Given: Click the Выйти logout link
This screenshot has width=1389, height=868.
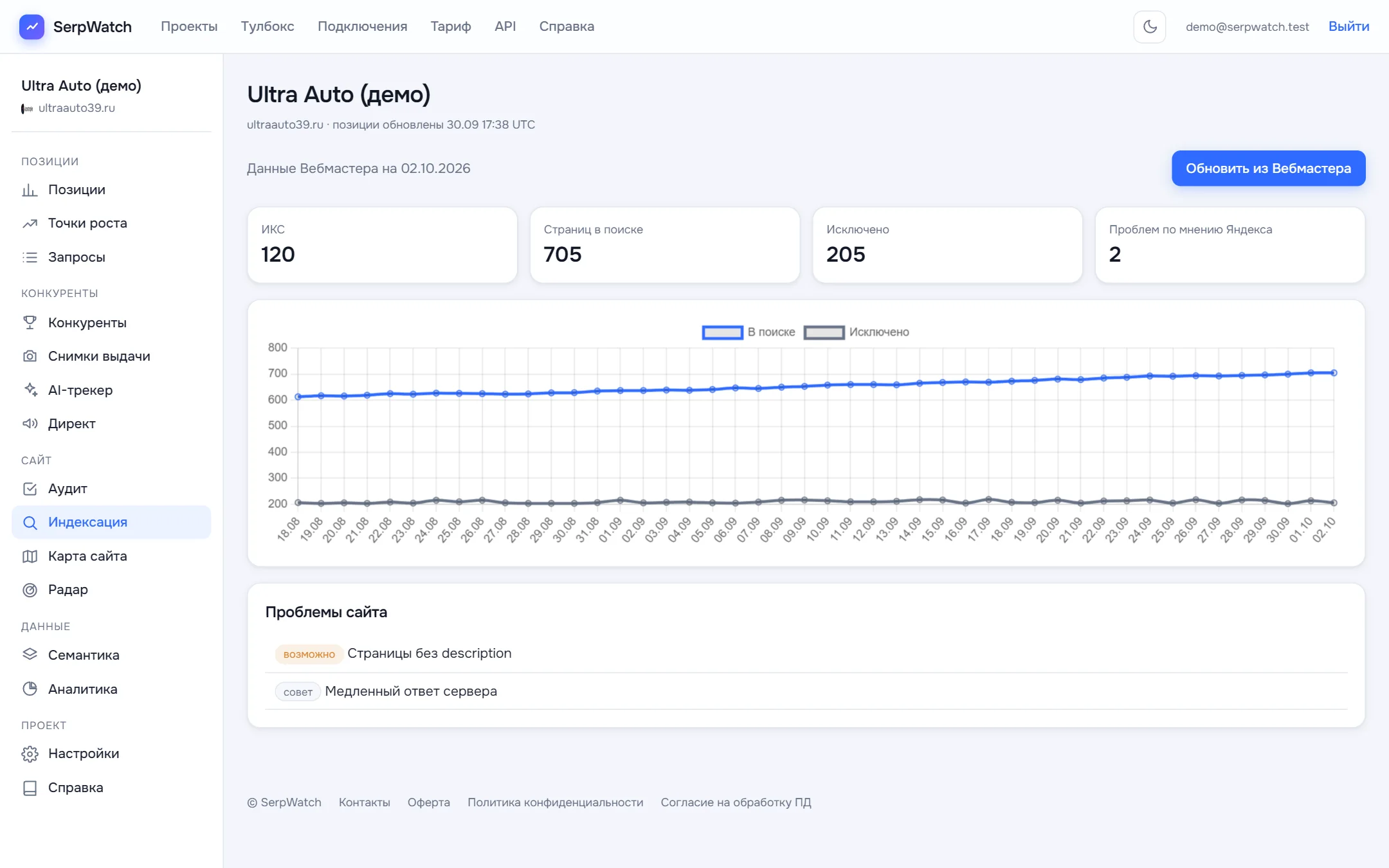Looking at the screenshot, I should tap(1348, 26).
